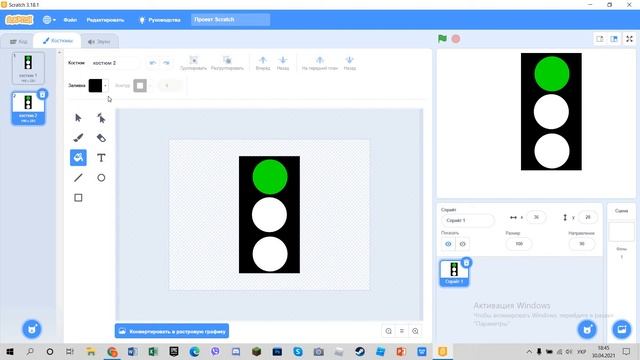This screenshot has height=360, width=640.
Task: Click the project title field
Action: click(230, 20)
